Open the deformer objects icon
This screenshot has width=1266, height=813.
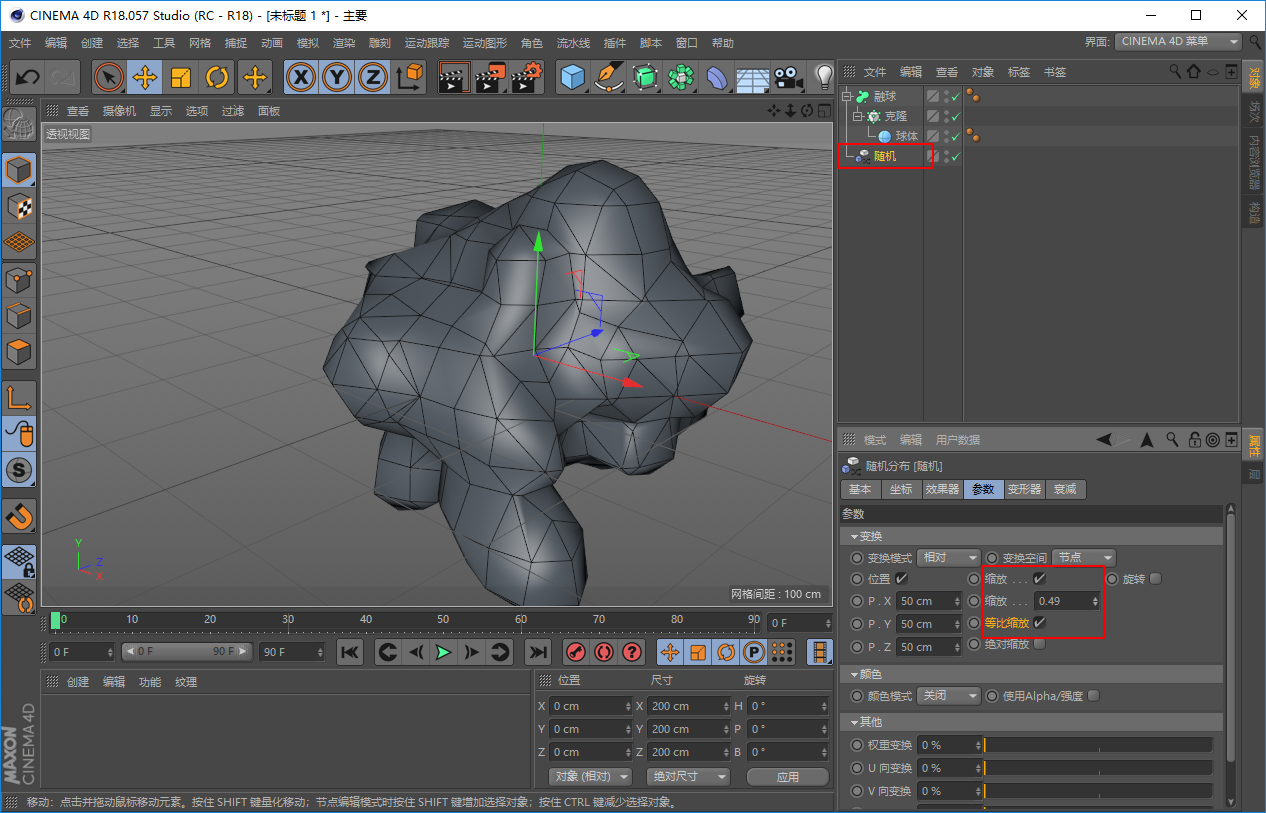717,77
